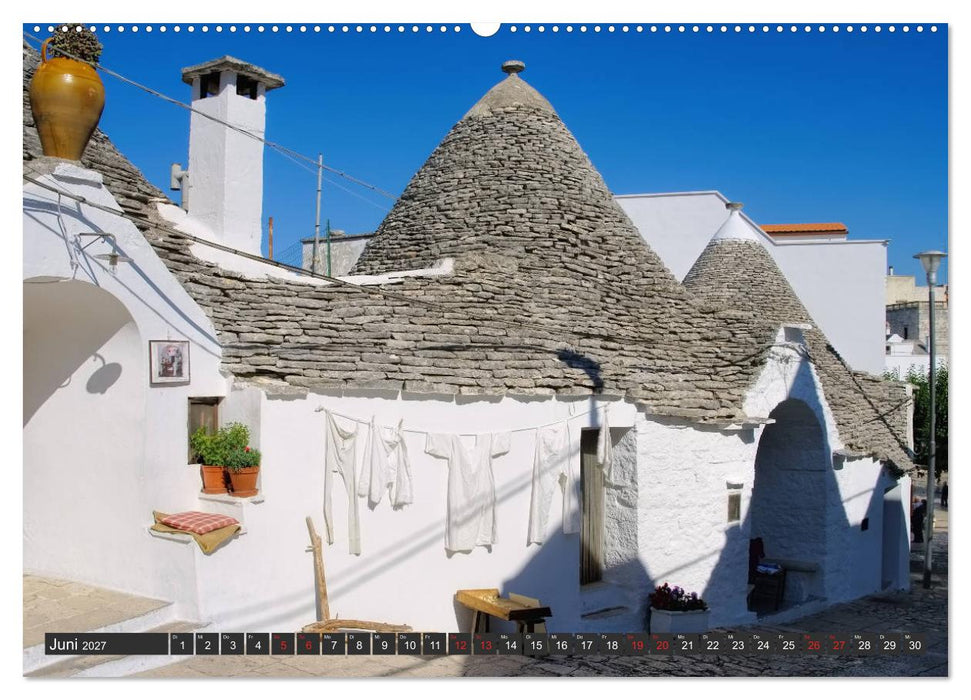Viewport: 971px width, 700px height.
Task: Select date 7 in the calendar strip
Action: (333, 644)
